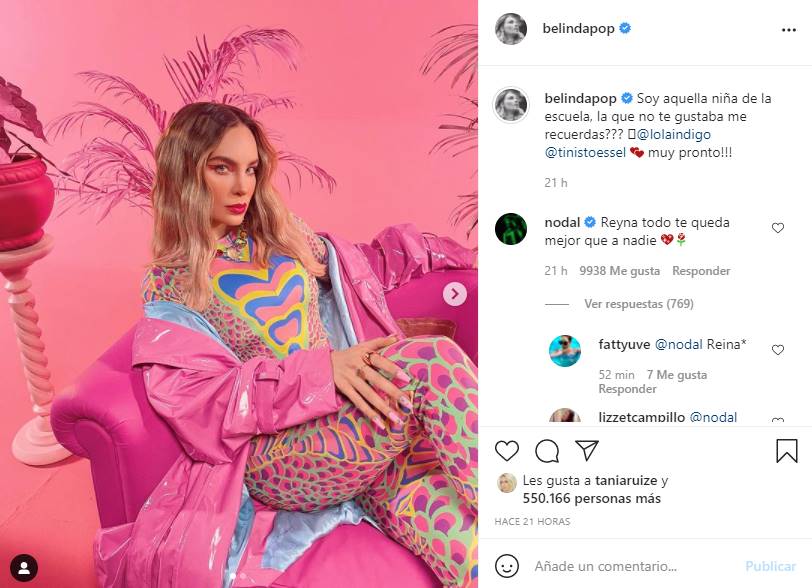Like nodal's comment with heart
This screenshot has width=812, height=588.
pyautogui.click(x=778, y=227)
